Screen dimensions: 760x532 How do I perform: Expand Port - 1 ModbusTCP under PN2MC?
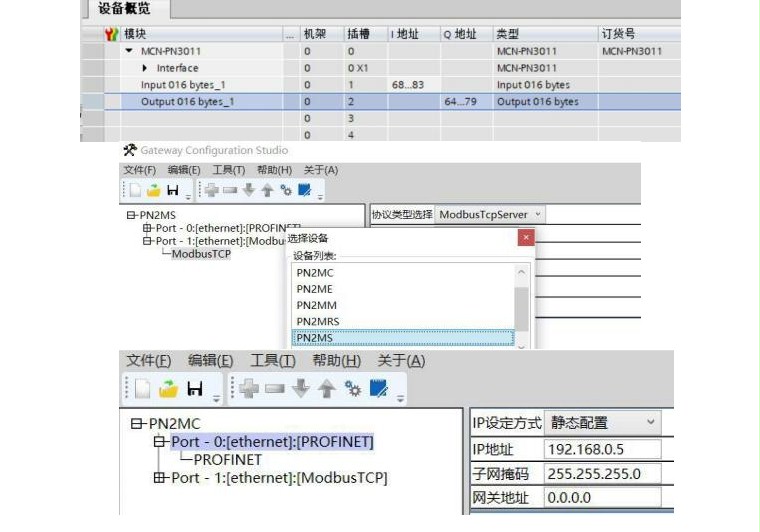pos(160,478)
